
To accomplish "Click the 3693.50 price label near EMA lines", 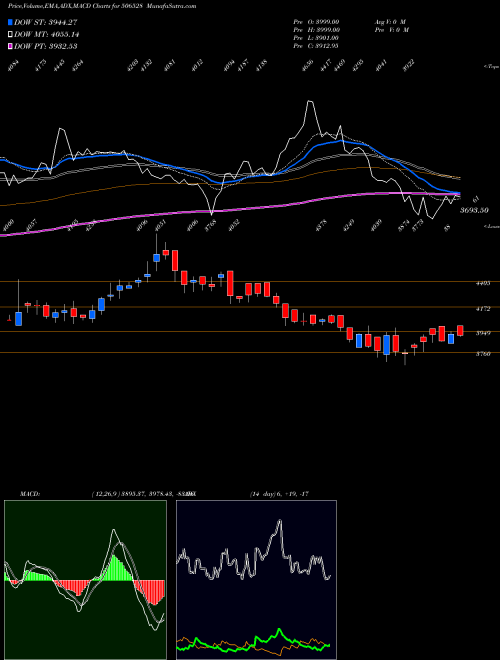I will (x=474, y=210).
